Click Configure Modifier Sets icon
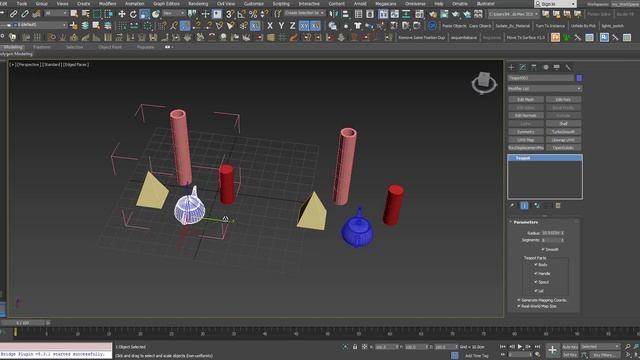This screenshot has height=360, width=640. coord(558,205)
